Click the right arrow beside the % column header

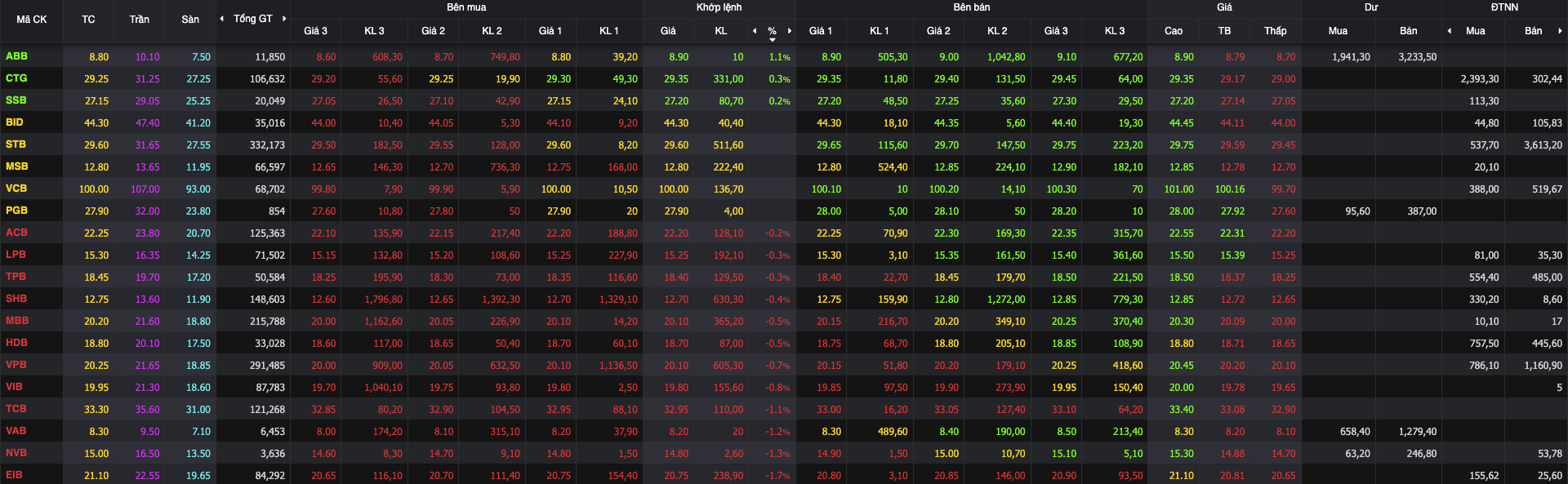[x=790, y=31]
